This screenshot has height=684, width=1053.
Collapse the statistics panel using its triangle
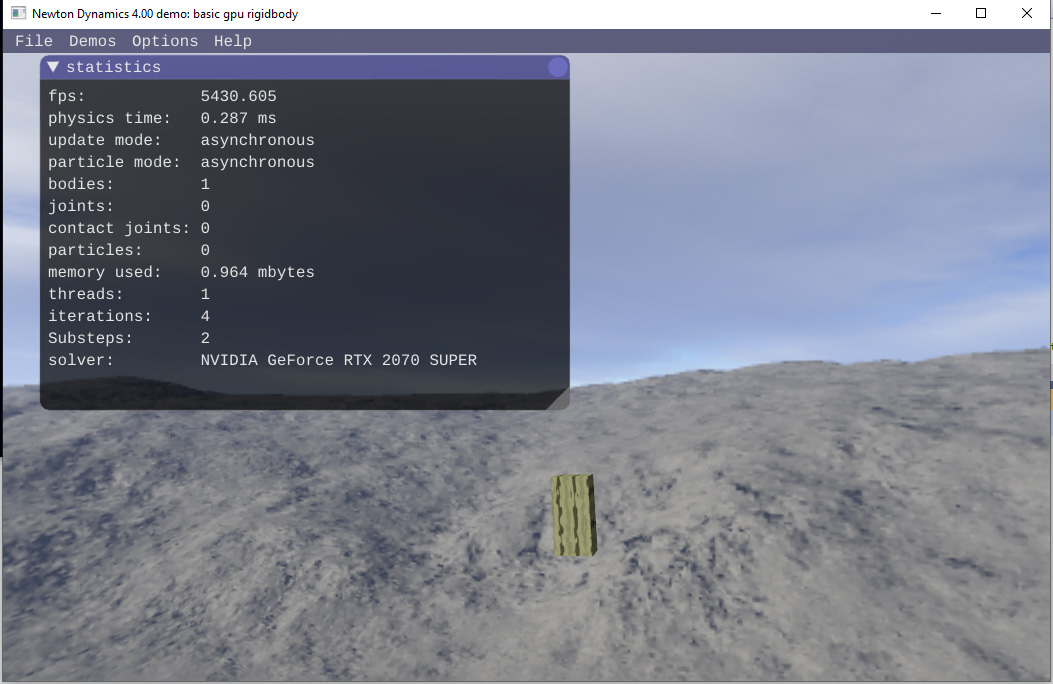(54, 67)
